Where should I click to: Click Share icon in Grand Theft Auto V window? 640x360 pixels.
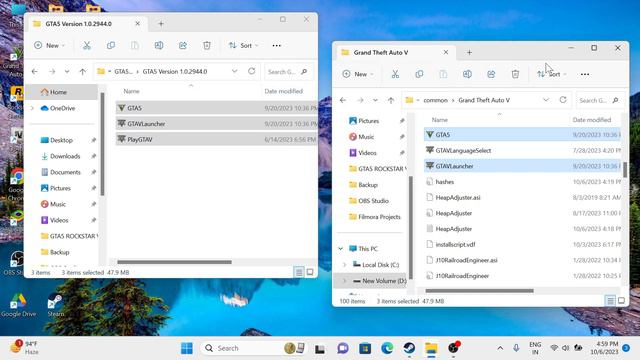491,74
